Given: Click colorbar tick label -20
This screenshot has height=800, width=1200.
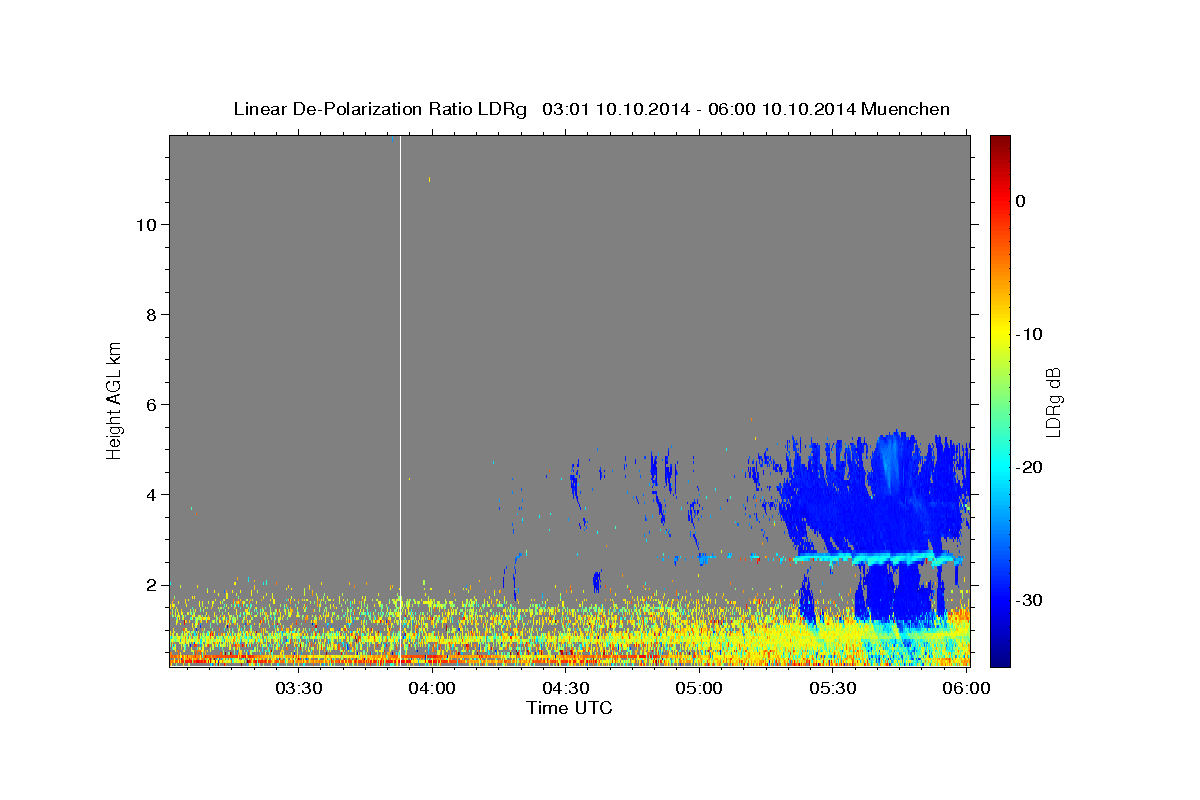Looking at the screenshot, I should pyautogui.click(x=1029, y=467).
